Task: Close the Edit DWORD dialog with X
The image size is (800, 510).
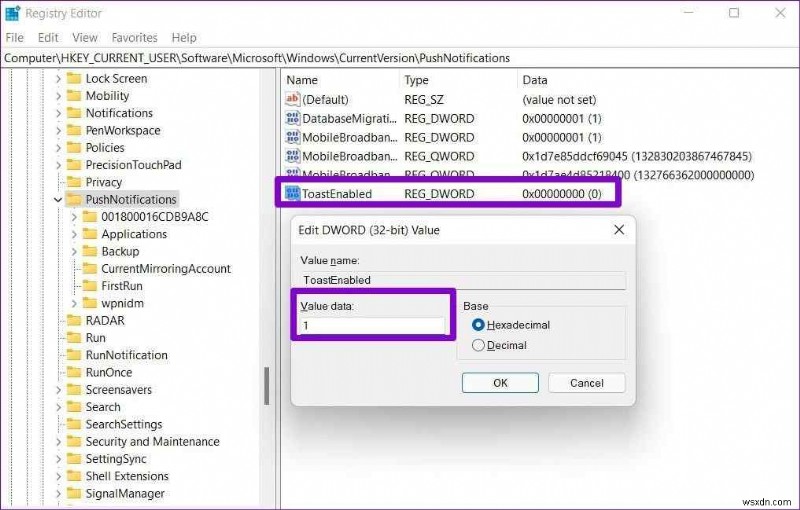Action: pyautogui.click(x=619, y=230)
